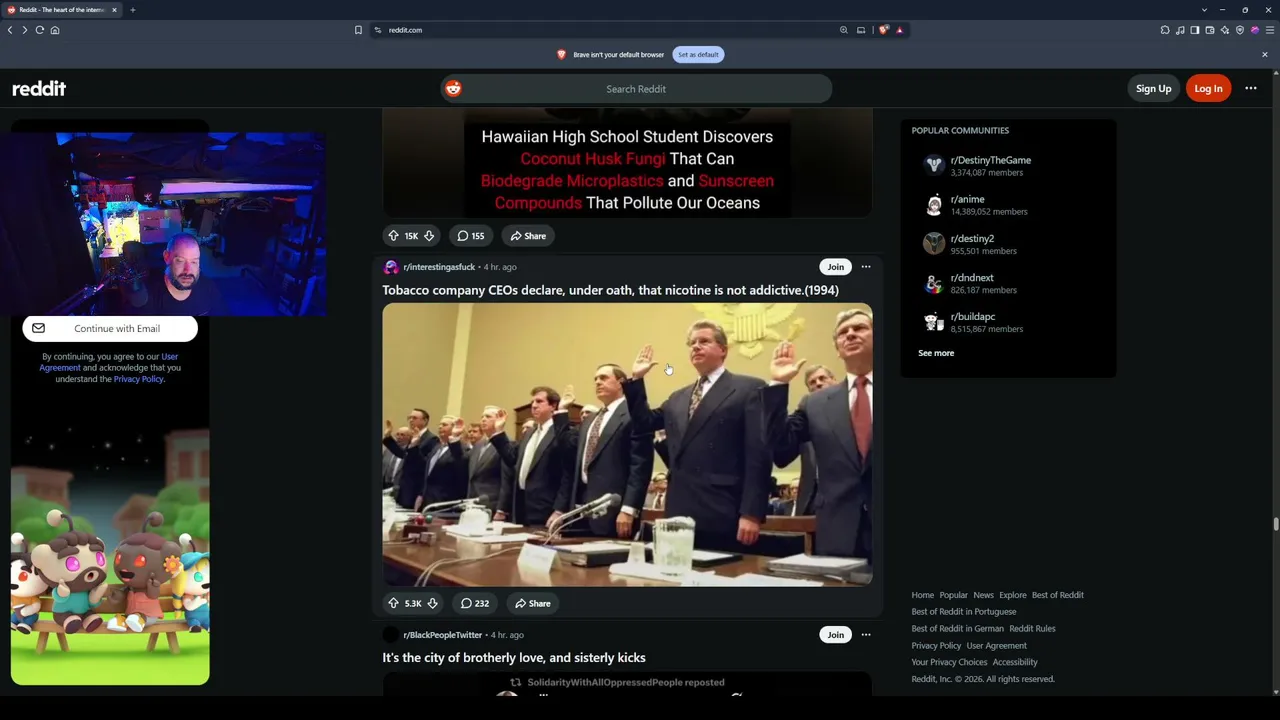The image size is (1280, 720).
Task: Click the page vertical scrollbar thumb
Action: tap(1276, 524)
